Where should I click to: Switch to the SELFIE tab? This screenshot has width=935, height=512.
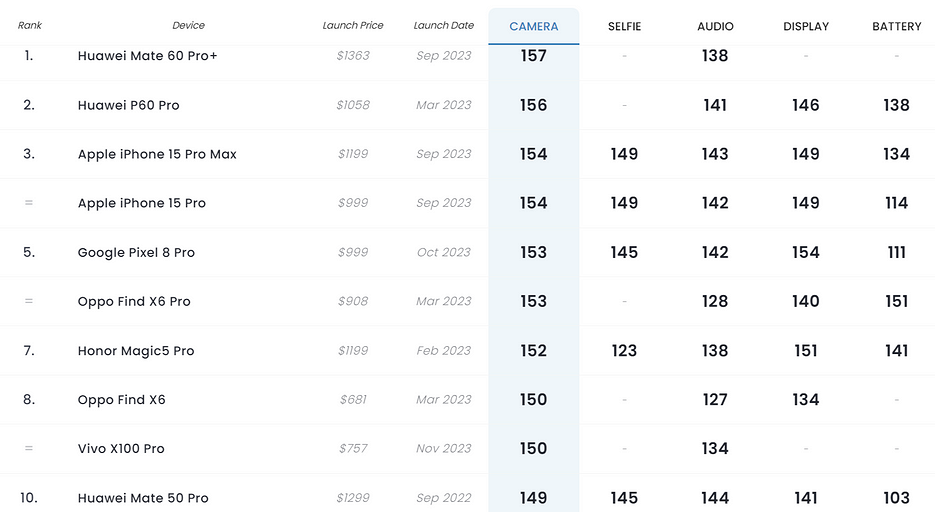[x=624, y=26]
